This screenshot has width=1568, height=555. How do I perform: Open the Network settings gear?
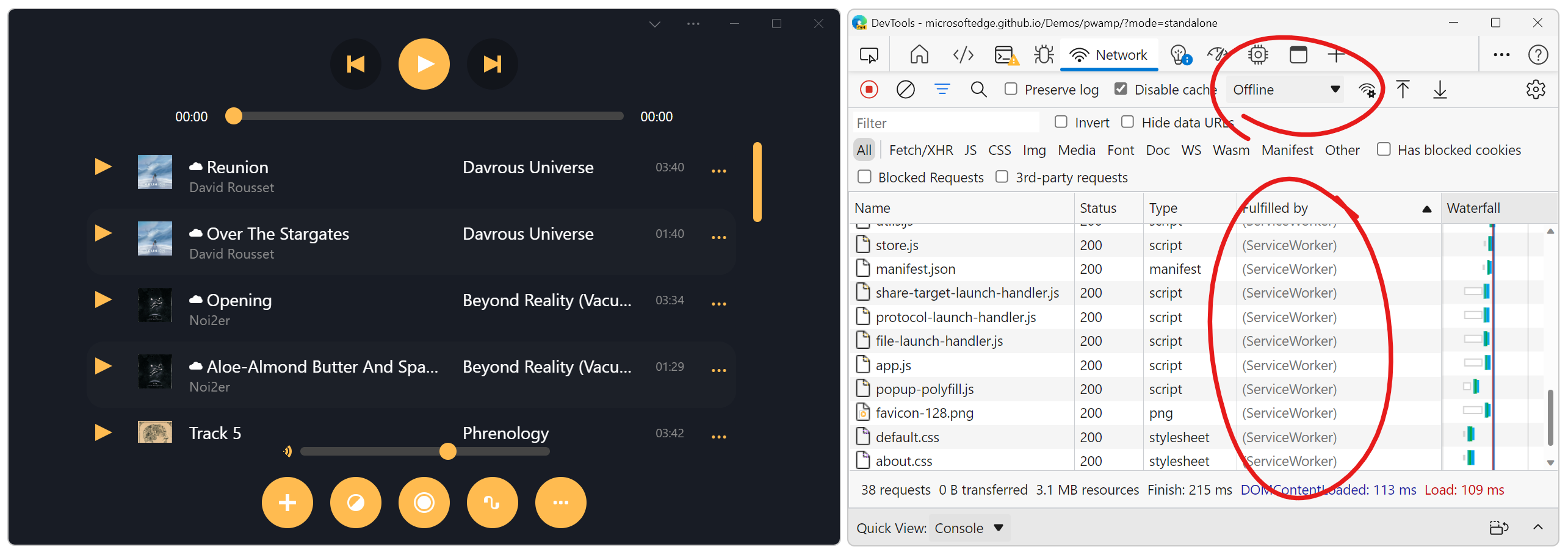pyautogui.click(x=1535, y=90)
